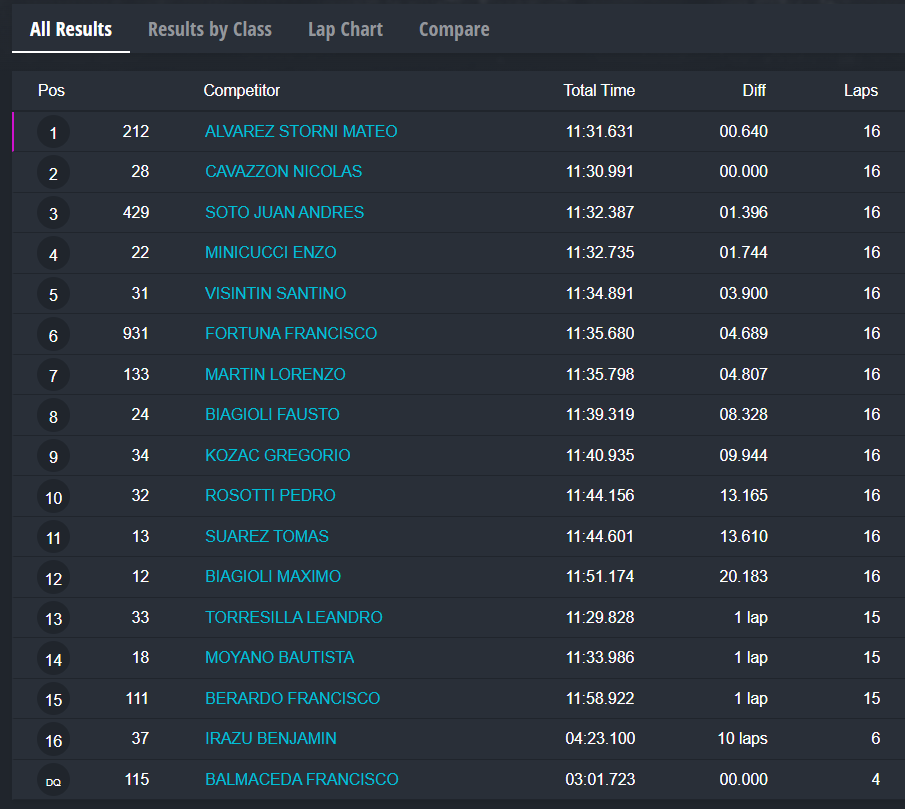Click the position 12 circle badge
Screen dimensions: 905x809
click(53, 578)
